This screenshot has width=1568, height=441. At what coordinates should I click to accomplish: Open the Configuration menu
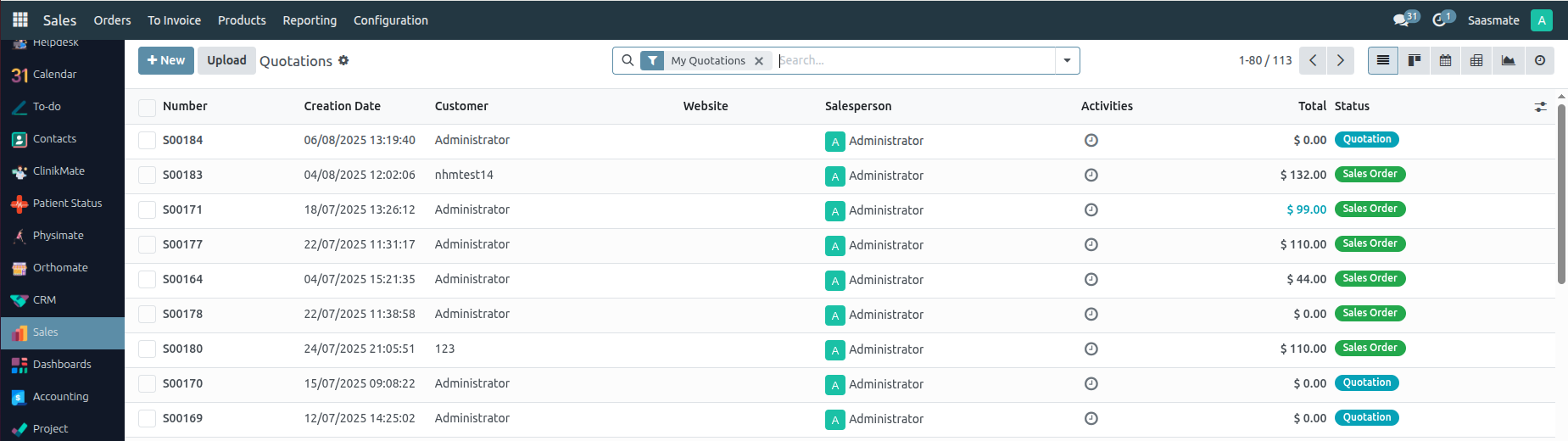click(390, 20)
